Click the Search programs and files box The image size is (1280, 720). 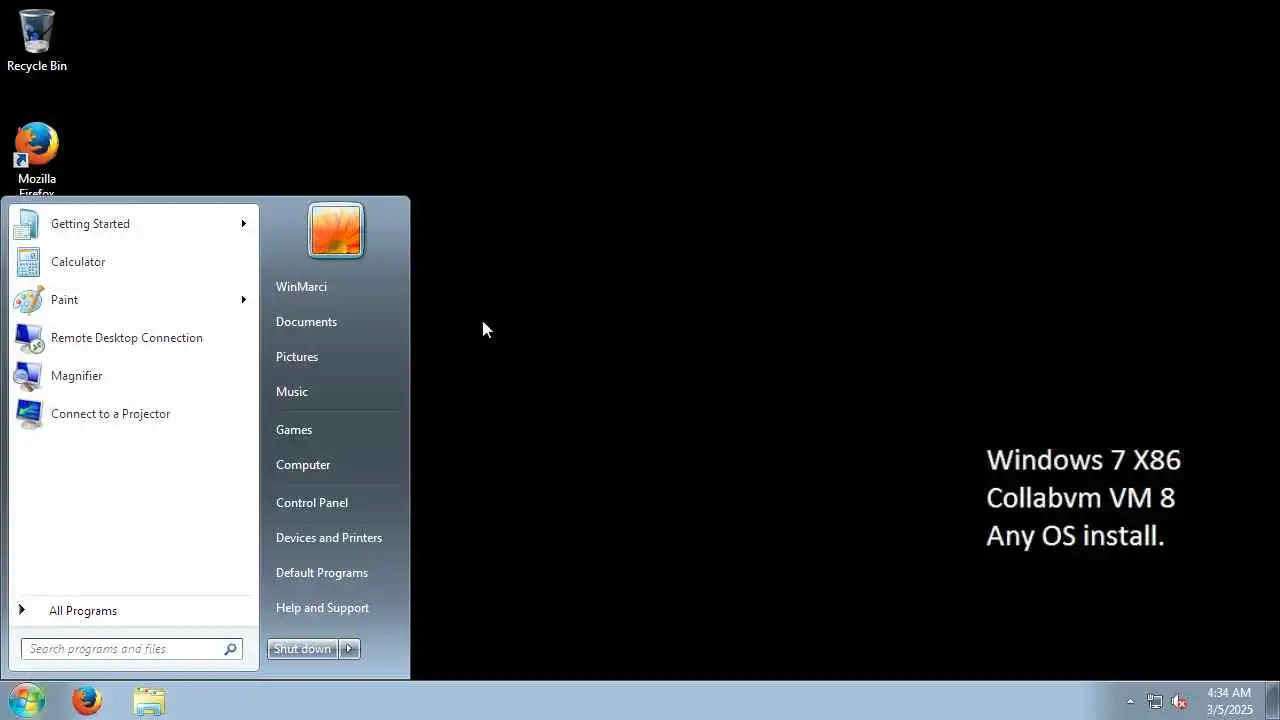click(x=132, y=649)
